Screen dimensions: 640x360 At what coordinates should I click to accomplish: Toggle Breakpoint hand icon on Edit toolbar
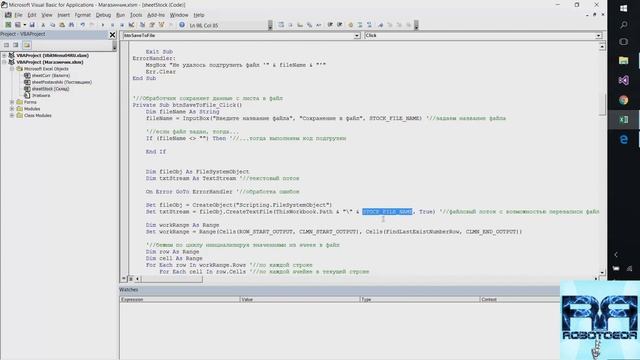pos(350,25)
